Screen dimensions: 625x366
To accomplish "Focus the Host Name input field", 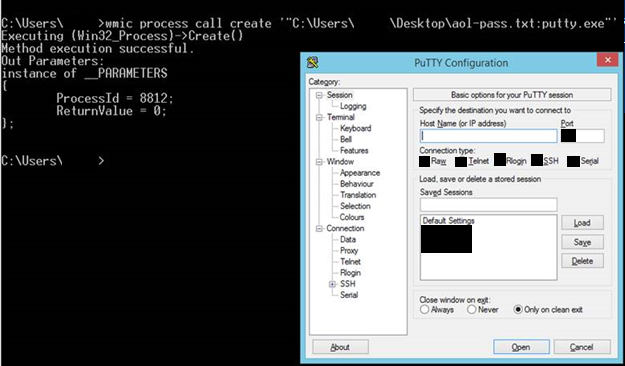I will pos(488,136).
